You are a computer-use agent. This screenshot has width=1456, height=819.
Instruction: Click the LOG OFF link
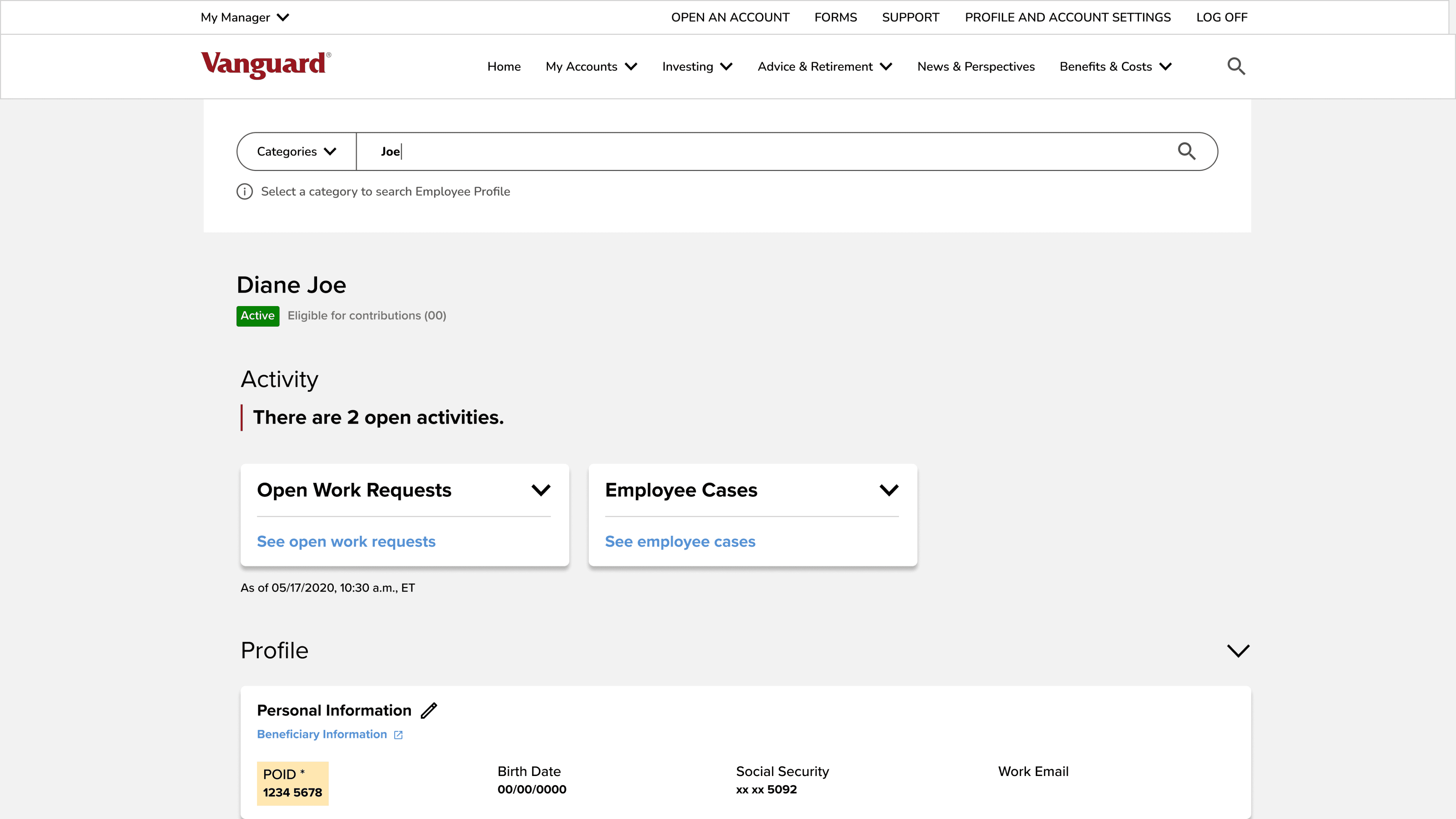(1221, 17)
